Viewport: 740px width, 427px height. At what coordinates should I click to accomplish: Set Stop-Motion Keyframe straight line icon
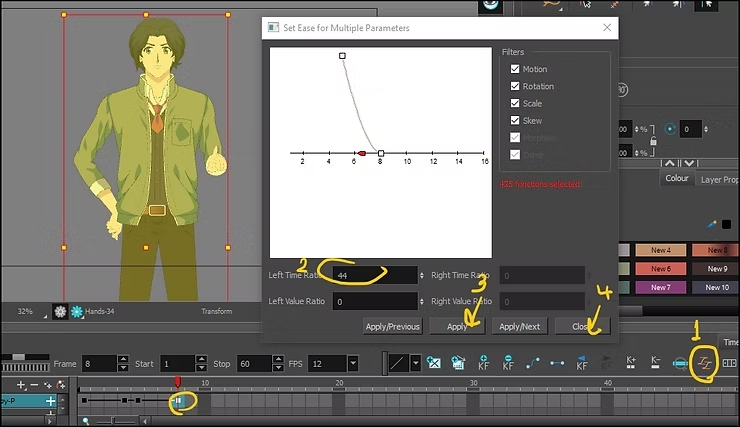click(557, 363)
